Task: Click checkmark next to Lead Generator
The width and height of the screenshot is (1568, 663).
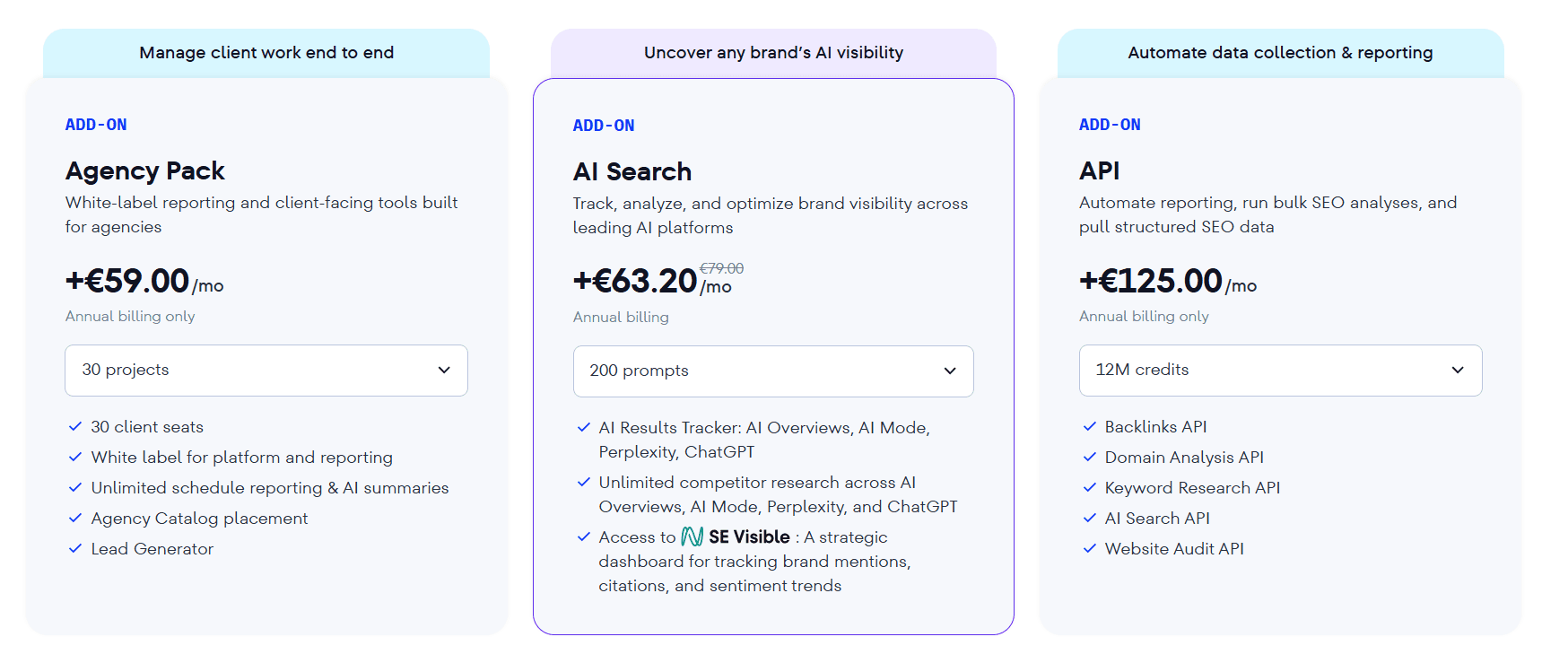Action: pyautogui.click(x=75, y=549)
